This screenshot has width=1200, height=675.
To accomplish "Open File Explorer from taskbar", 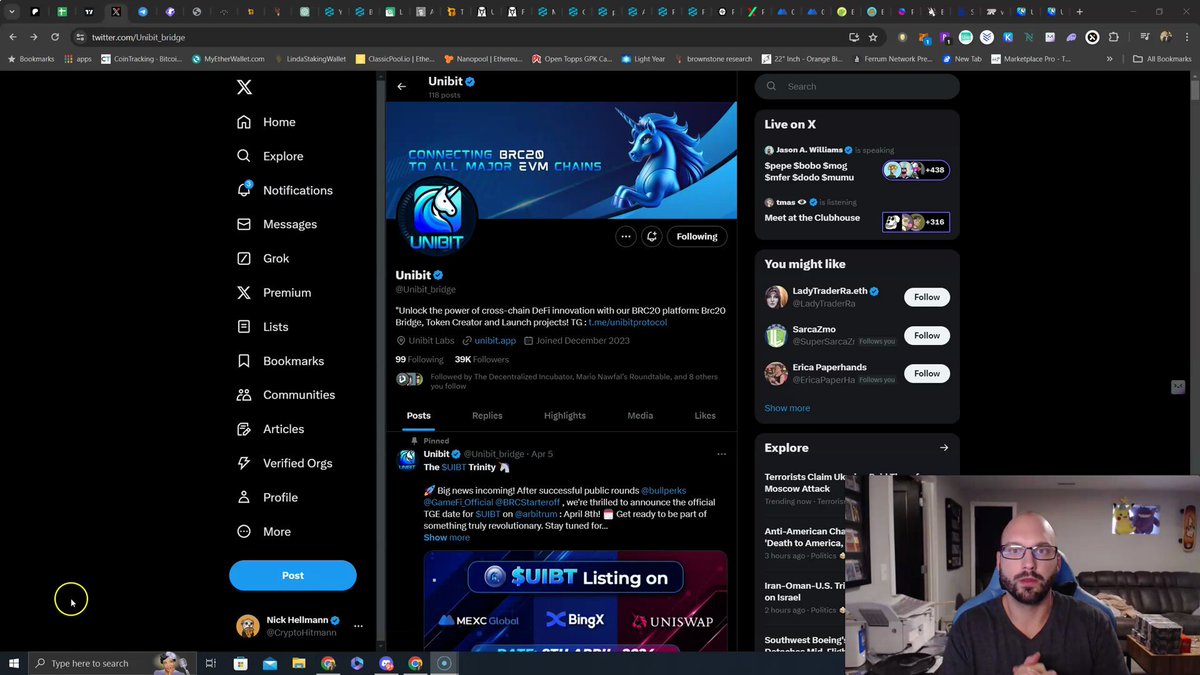I will [298, 663].
